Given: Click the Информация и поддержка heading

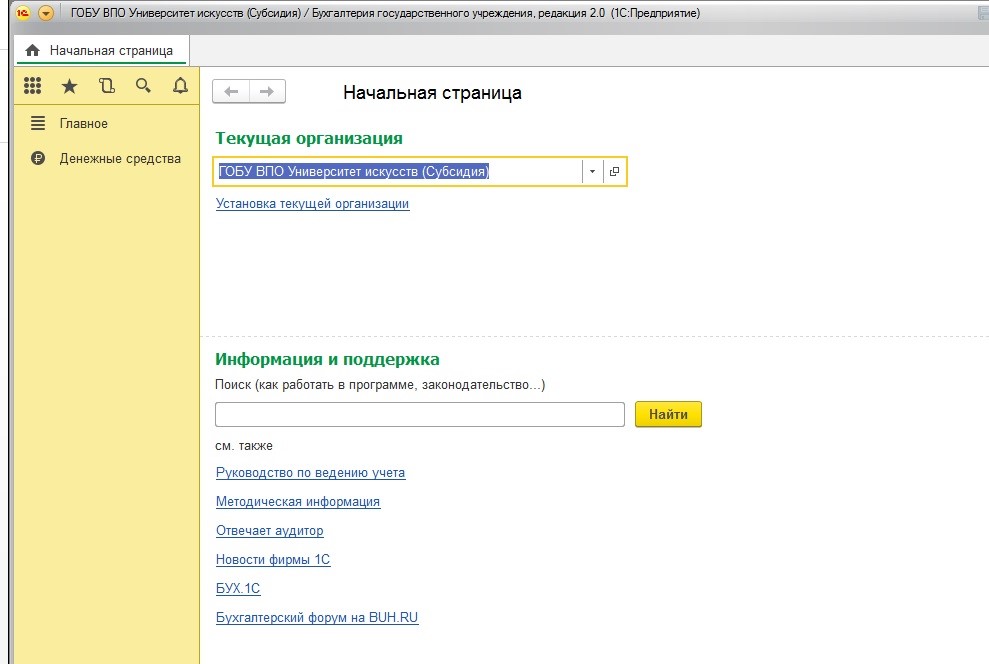Looking at the screenshot, I should pyautogui.click(x=327, y=359).
